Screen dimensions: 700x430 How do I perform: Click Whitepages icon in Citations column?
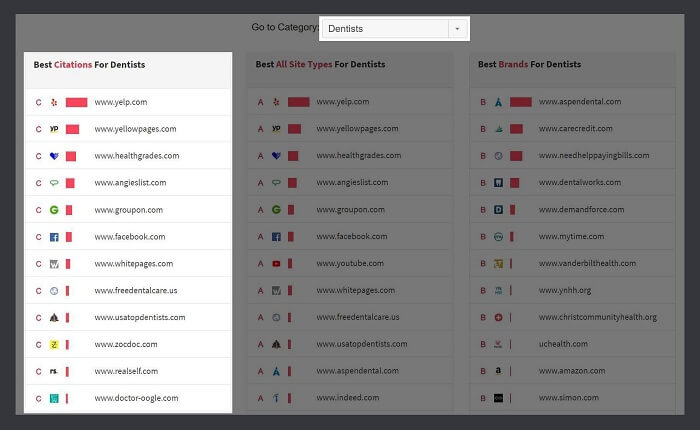[54, 264]
